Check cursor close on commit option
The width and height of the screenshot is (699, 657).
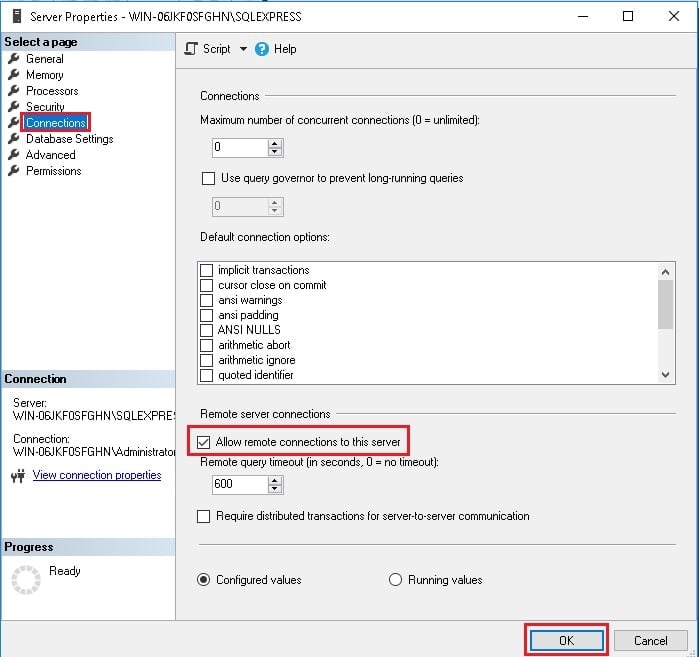pyautogui.click(x=206, y=285)
